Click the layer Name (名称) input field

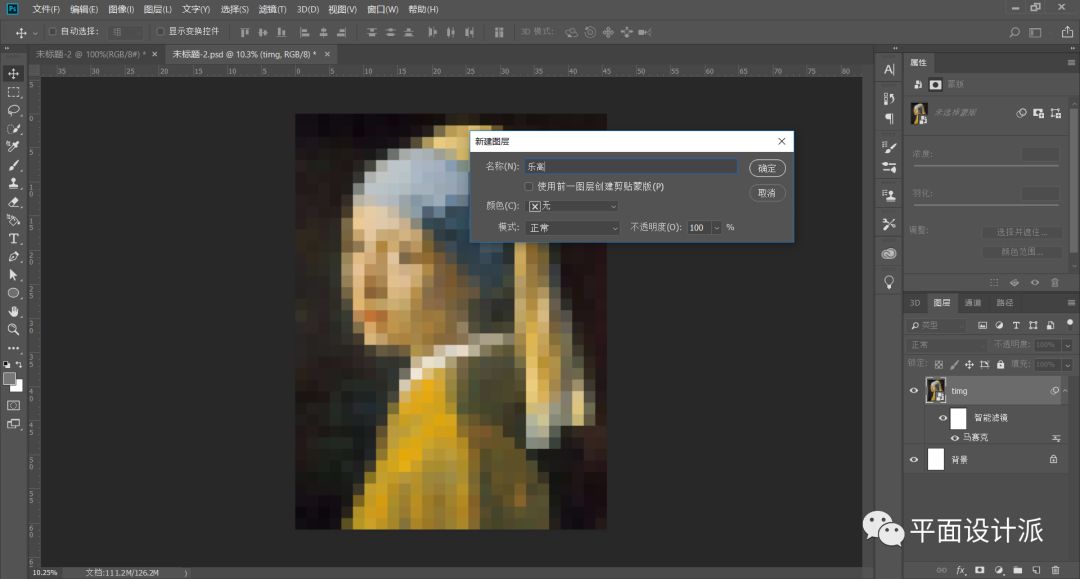[630, 167]
